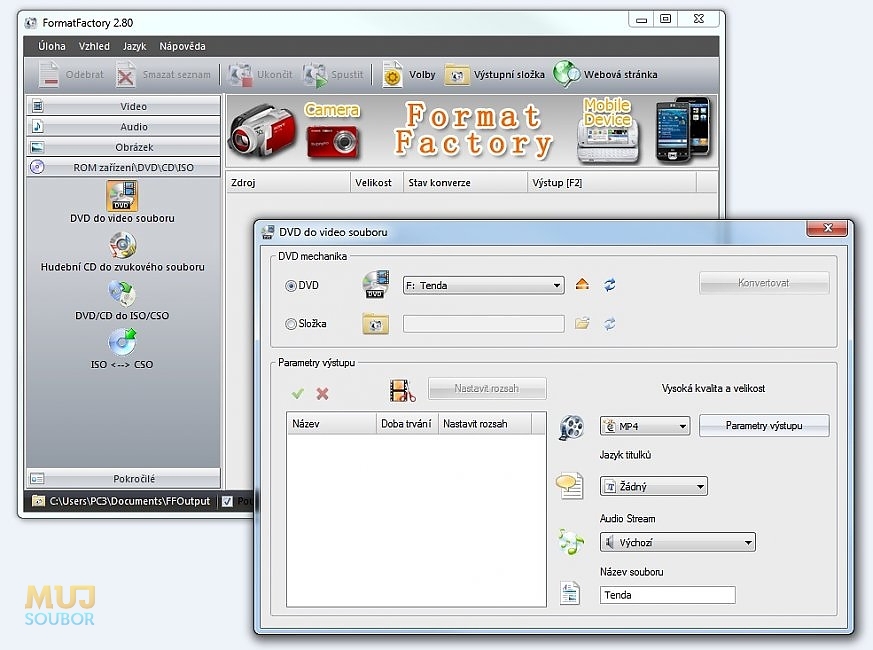Select the DVD radio button

[x=291, y=286]
